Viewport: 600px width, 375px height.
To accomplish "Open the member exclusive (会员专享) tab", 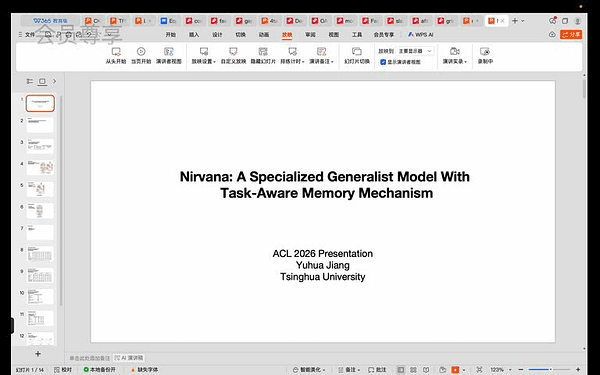I will point(384,35).
